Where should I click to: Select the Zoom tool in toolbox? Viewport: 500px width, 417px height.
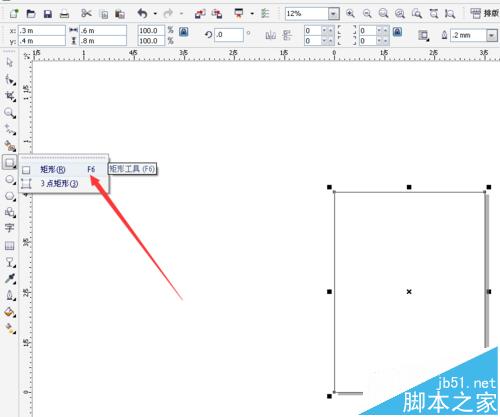10,113
